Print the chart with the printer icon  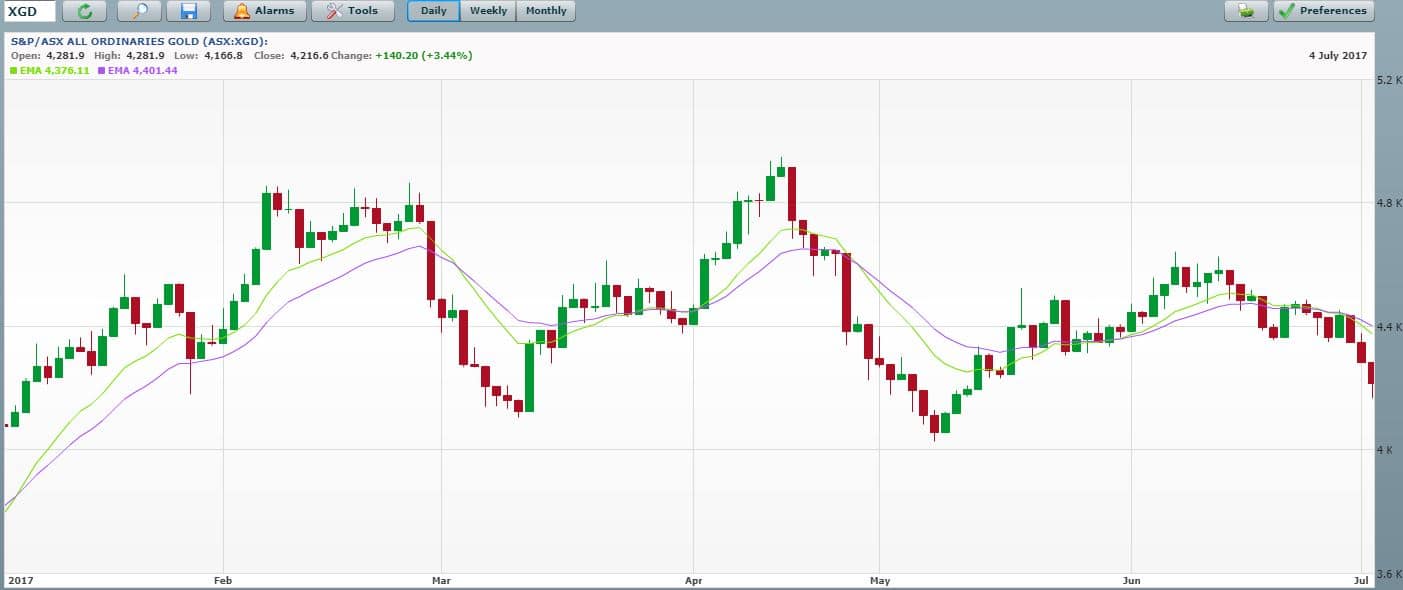click(x=1246, y=11)
